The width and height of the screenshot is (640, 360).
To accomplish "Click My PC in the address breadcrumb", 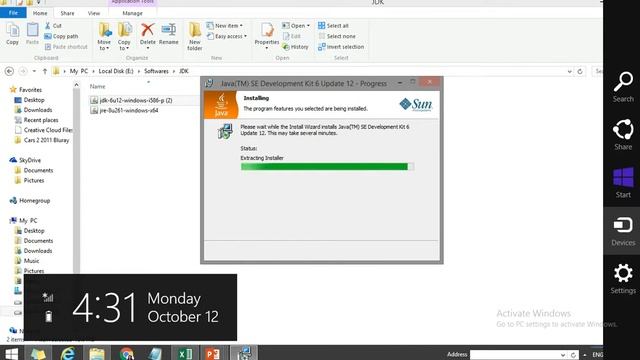I will click(x=79, y=71).
